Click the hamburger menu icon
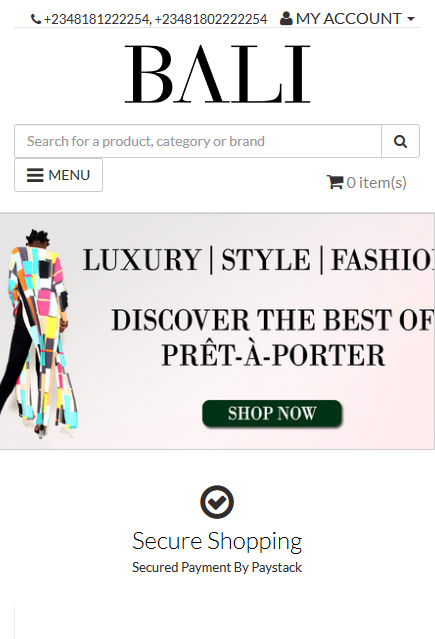435x639 pixels. pos(35,175)
